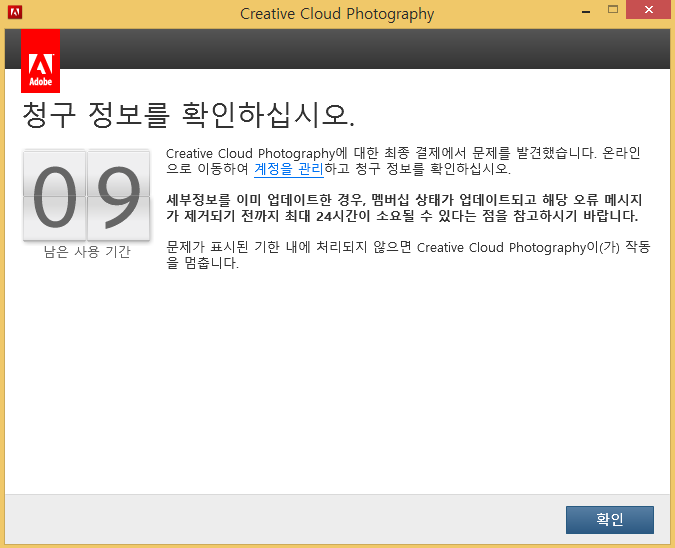Click the bold 24시간 update notice paragraph

(404, 207)
